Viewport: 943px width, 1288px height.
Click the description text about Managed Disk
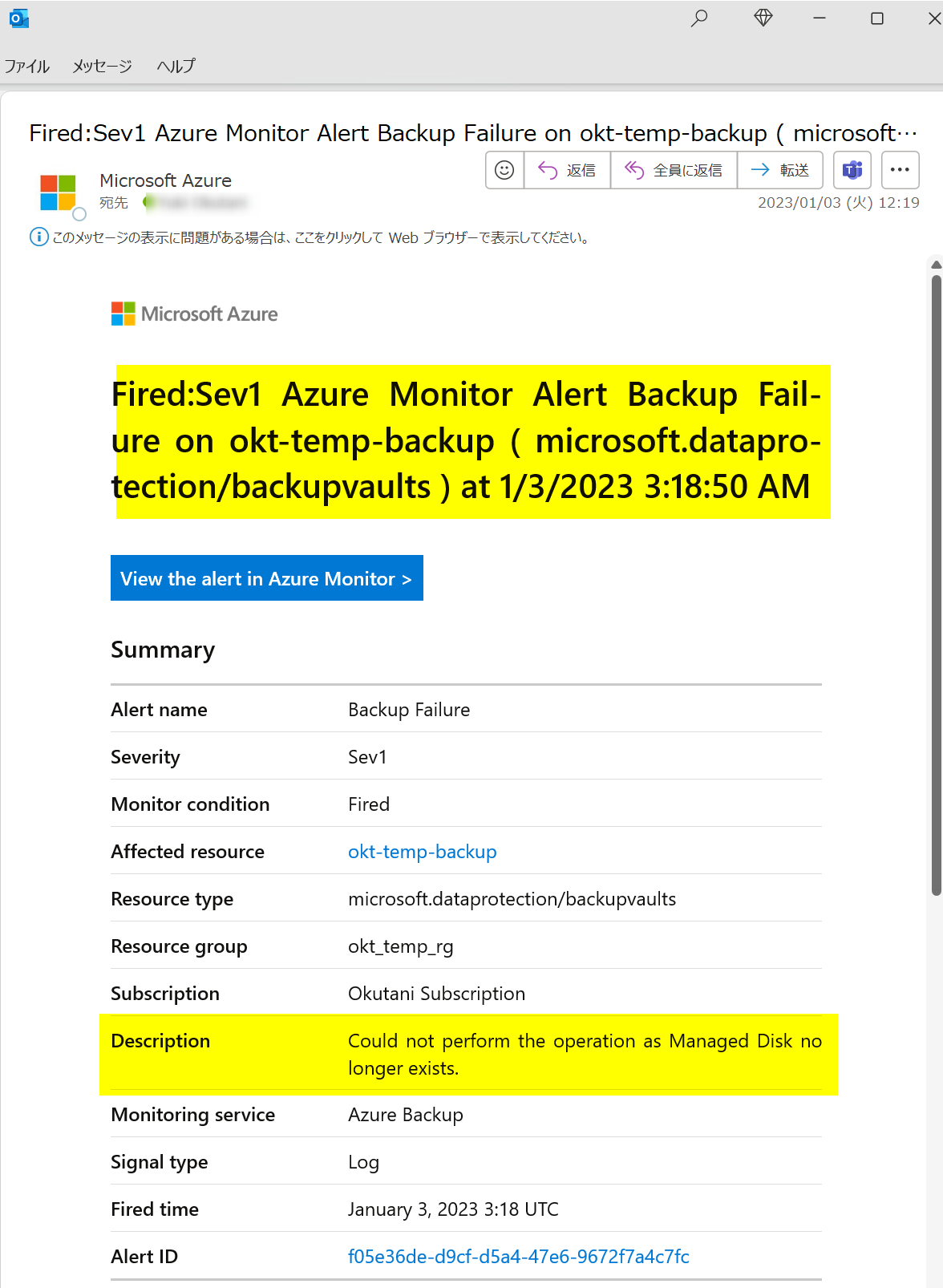585,1055
